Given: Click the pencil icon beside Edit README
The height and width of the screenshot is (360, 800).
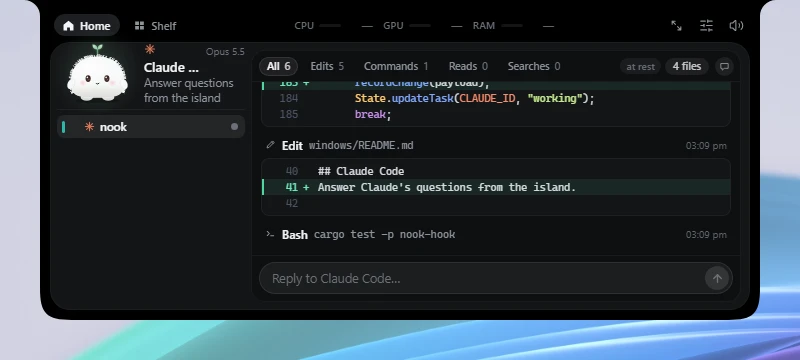Looking at the screenshot, I should (270, 145).
